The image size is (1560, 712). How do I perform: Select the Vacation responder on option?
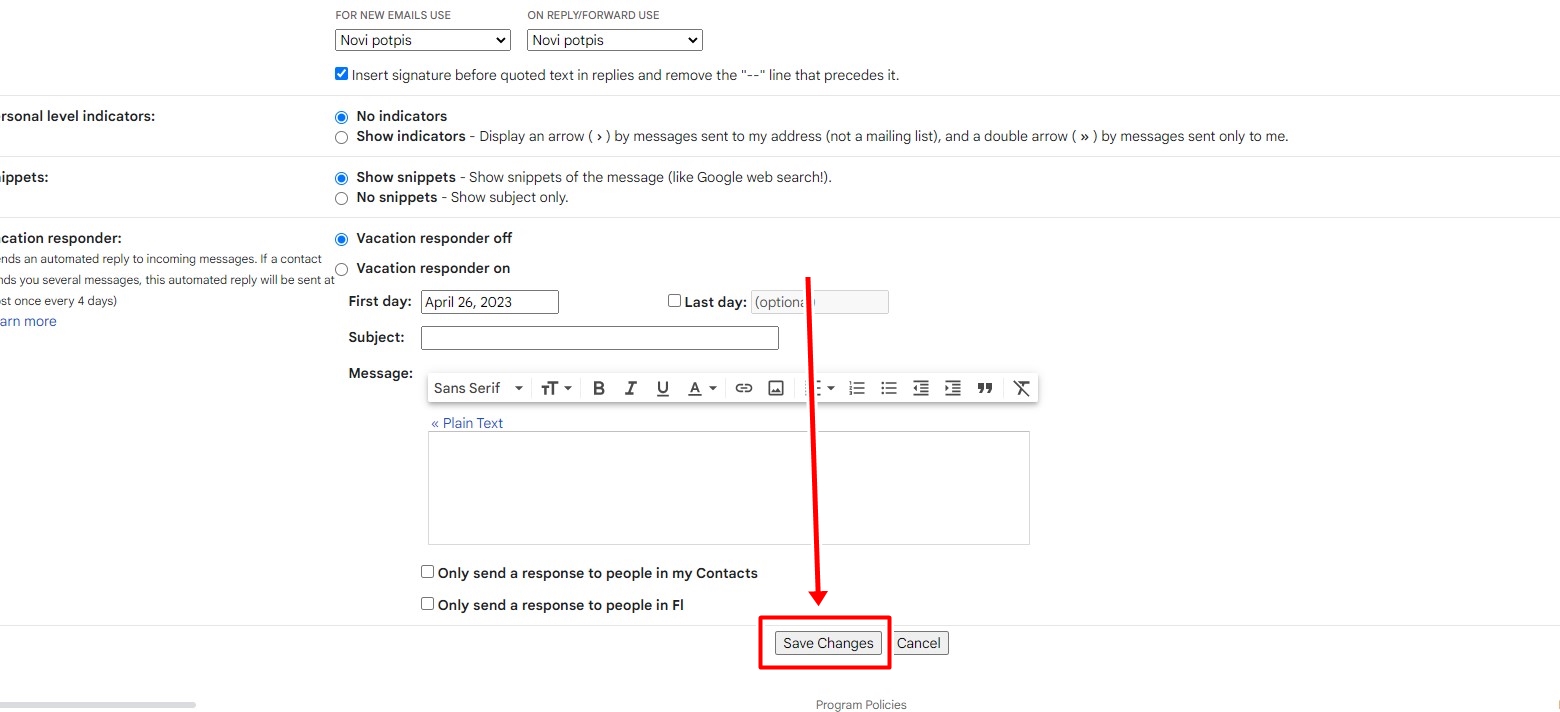pyautogui.click(x=342, y=269)
